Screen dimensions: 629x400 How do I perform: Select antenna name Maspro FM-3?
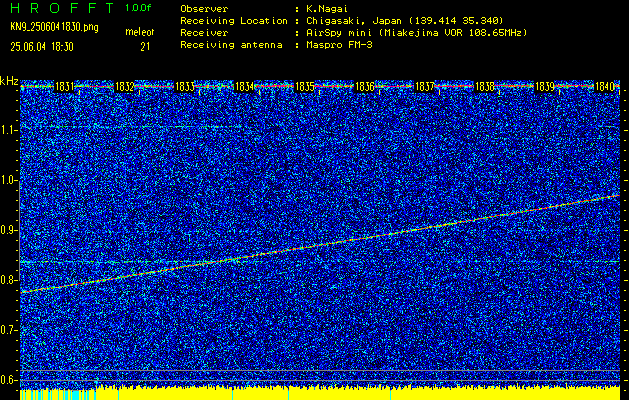click(339, 45)
